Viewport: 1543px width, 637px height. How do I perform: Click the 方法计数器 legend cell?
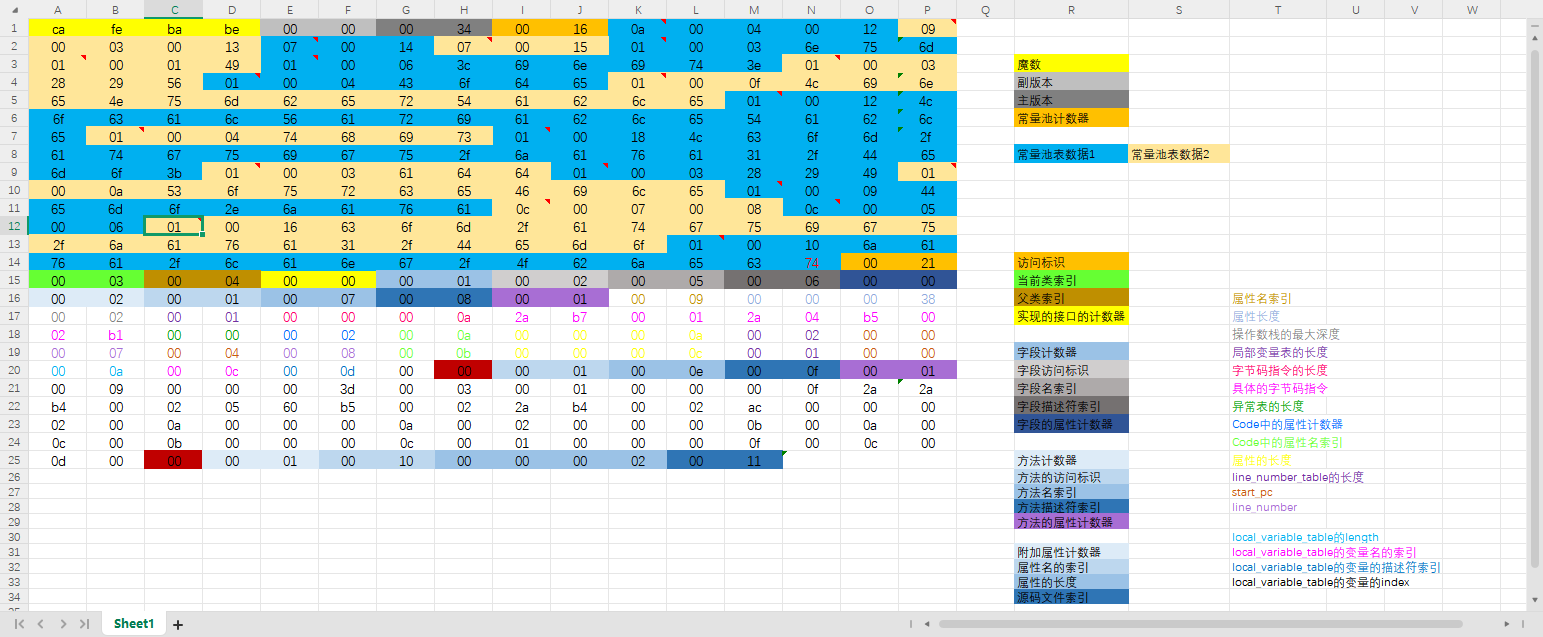[x=1071, y=461]
